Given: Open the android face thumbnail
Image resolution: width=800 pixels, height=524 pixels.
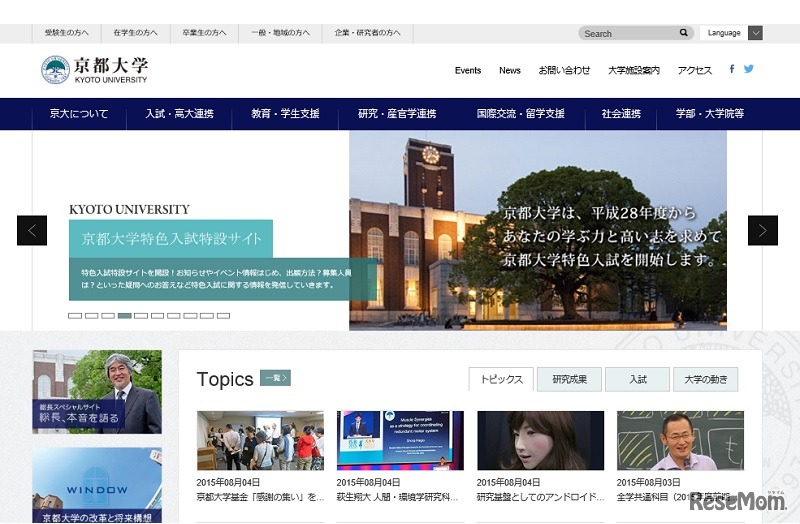Looking at the screenshot, I should 540,440.
